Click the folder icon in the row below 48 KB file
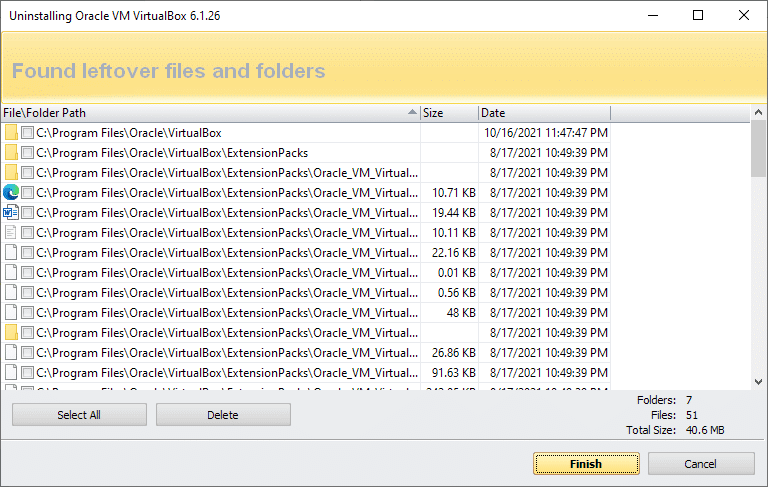The height and width of the screenshot is (487, 768). coord(11,333)
